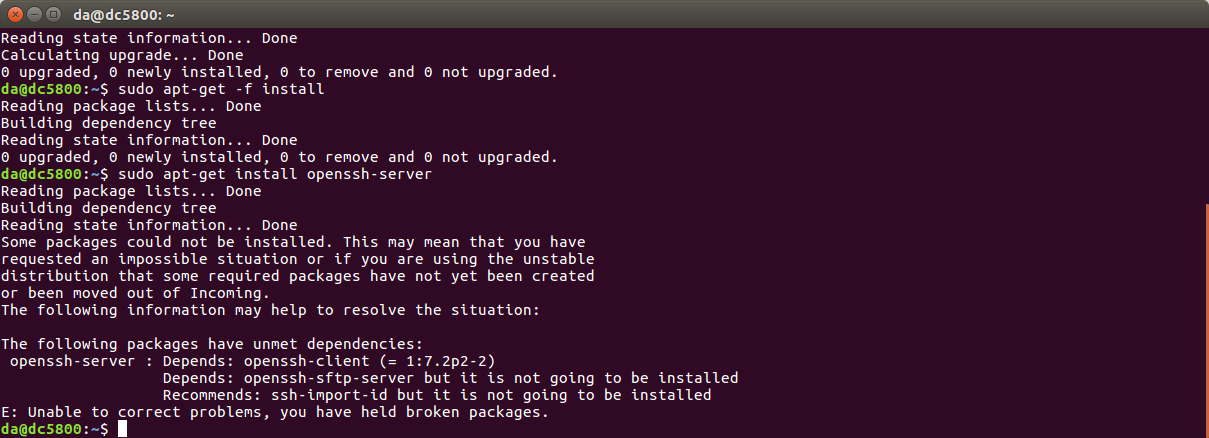Click the 'sudo apt-get install openssh-server' command

275,174
